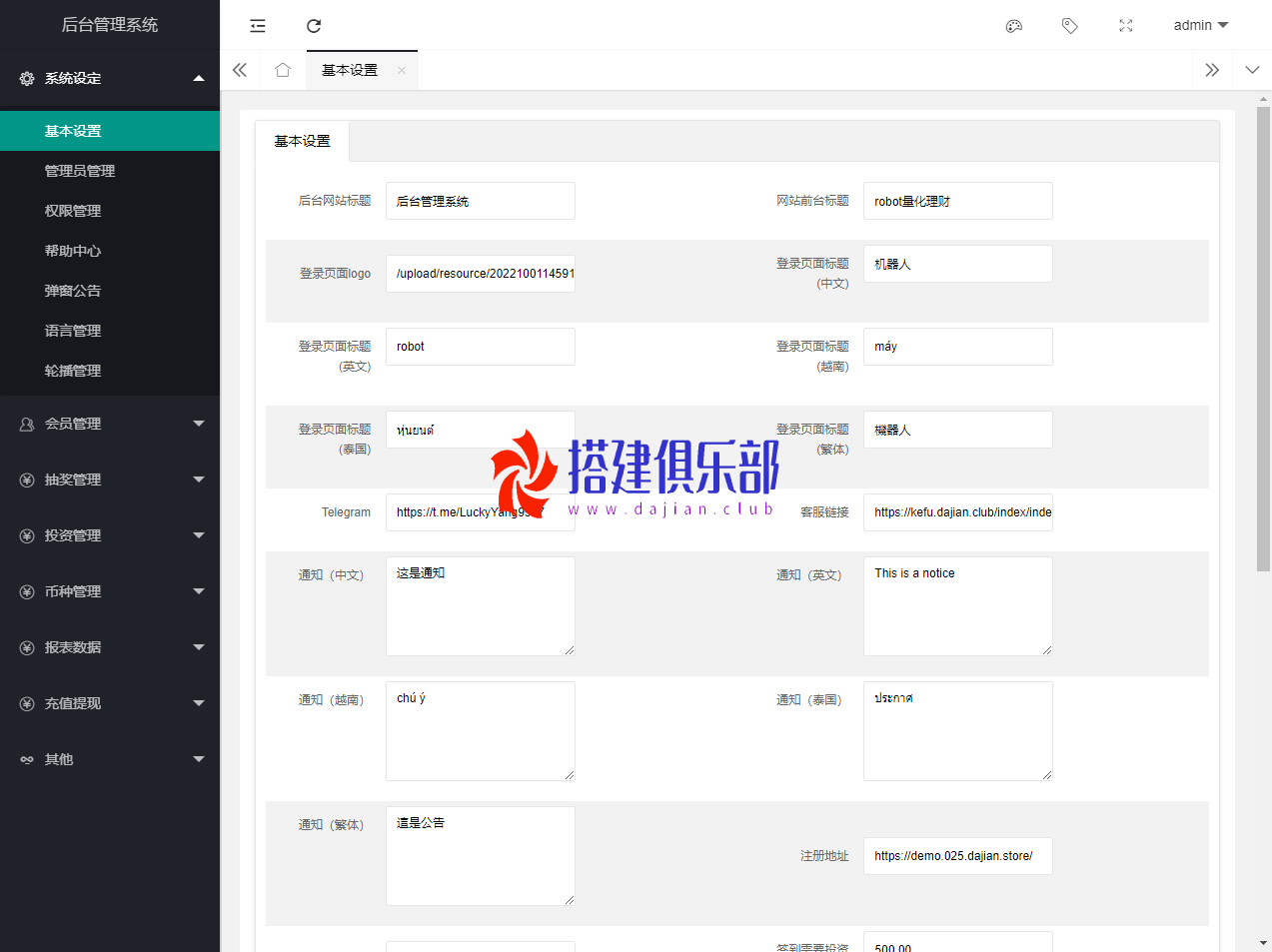Click the 其他 link icon
The height and width of the screenshot is (952, 1272).
27,759
